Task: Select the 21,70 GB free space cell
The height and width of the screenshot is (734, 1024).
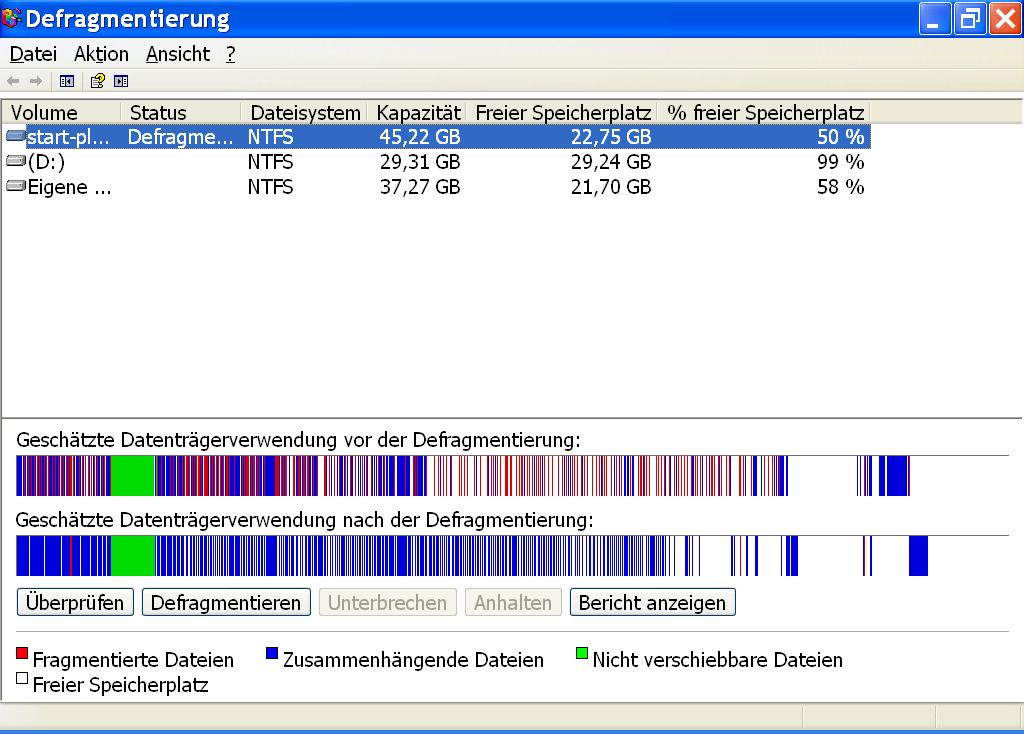Action: pyautogui.click(x=611, y=187)
